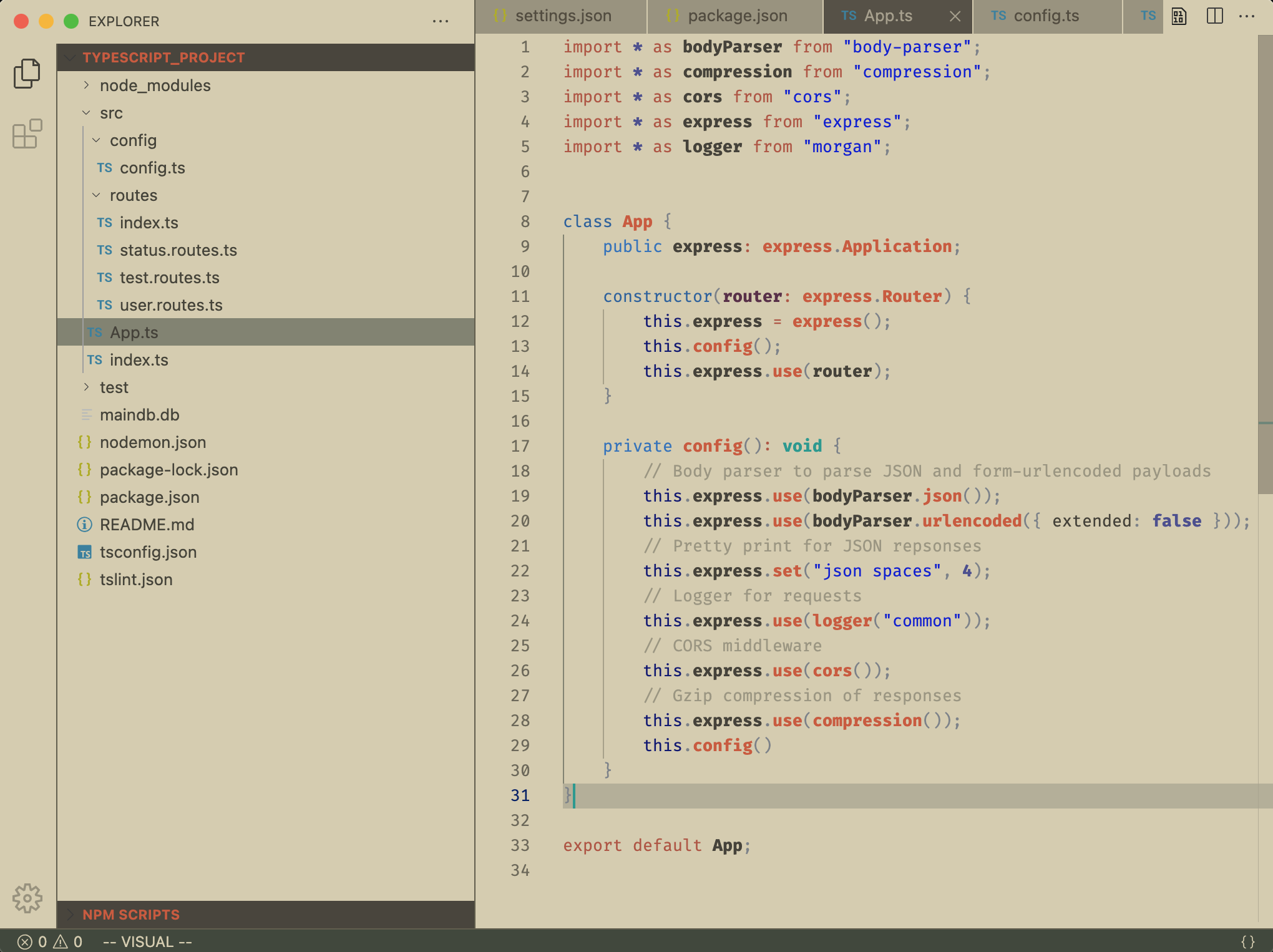Open the Explorer files icon in activity bar
This screenshot has height=952, width=1273.
[27, 74]
